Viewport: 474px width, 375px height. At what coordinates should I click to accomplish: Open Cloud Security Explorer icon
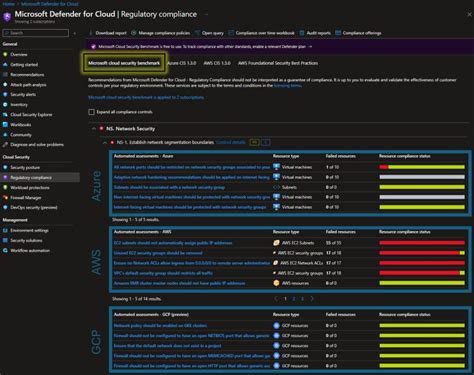coord(5,114)
